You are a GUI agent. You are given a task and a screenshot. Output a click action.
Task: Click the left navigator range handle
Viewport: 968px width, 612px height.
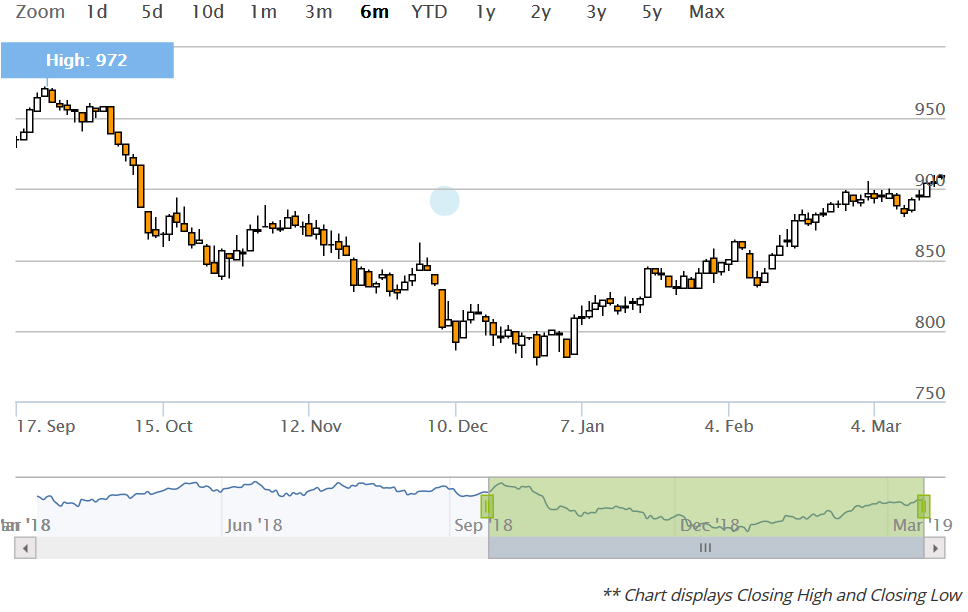click(487, 506)
